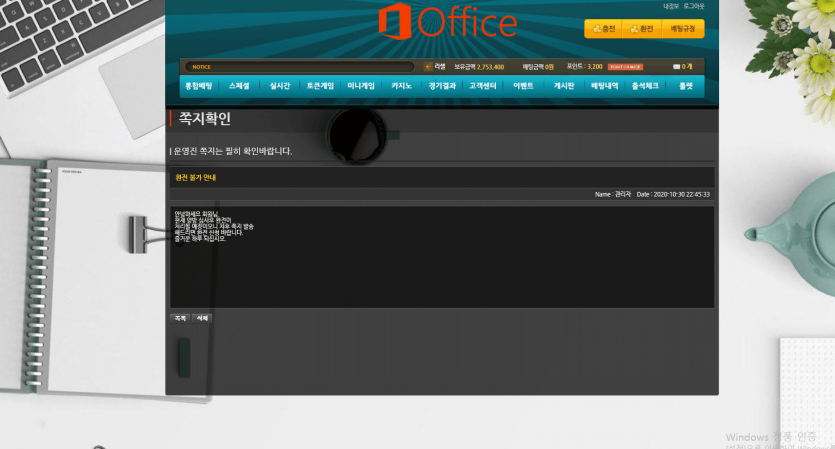Open the 게시판 menu
Image resolution: width=835 pixels, height=449 pixels.
564,86
